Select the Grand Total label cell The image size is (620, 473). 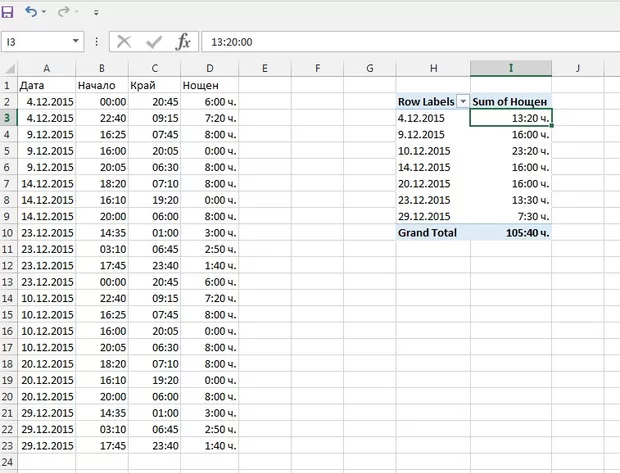pyautogui.click(x=432, y=233)
